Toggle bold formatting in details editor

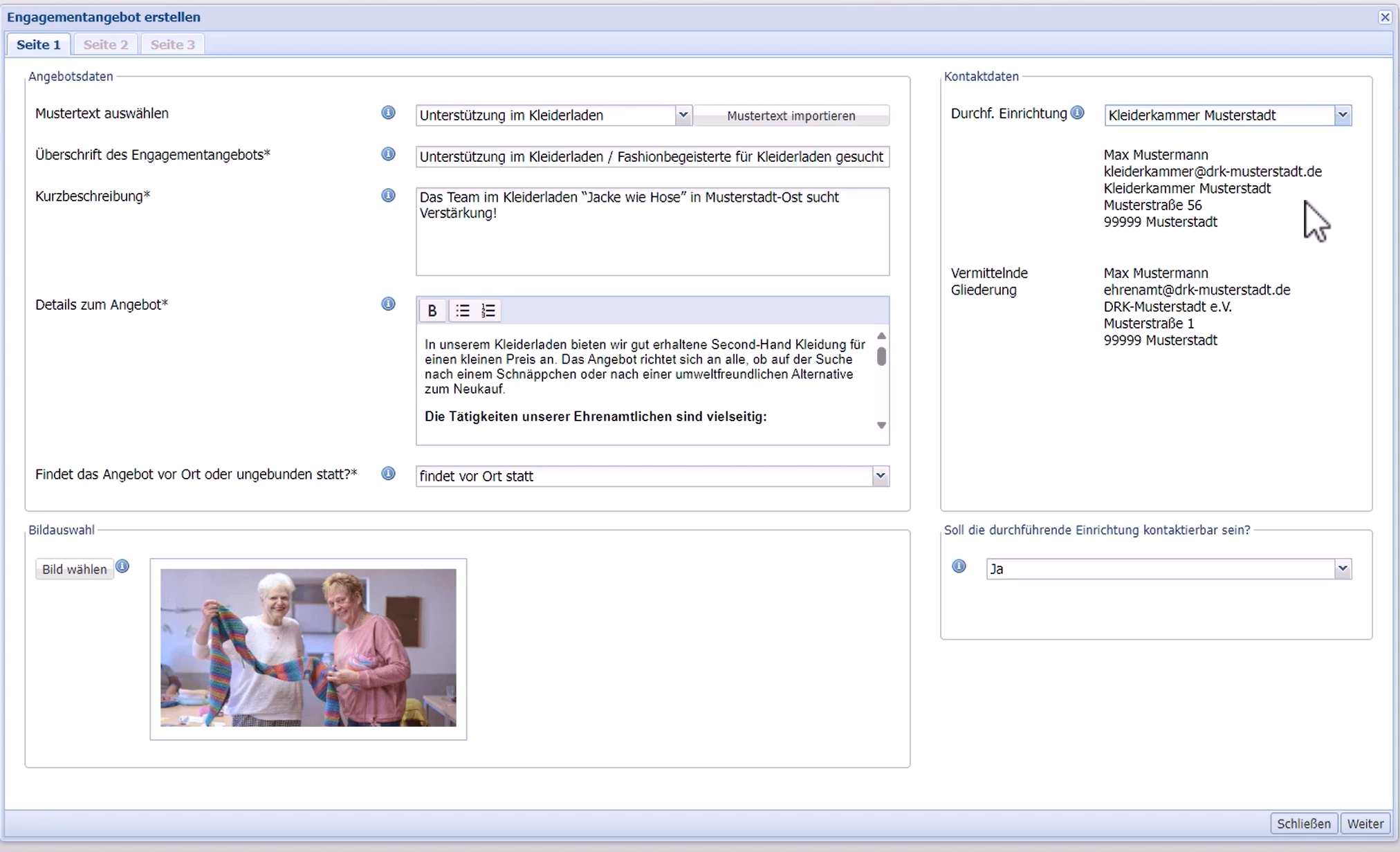pos(432,311)
